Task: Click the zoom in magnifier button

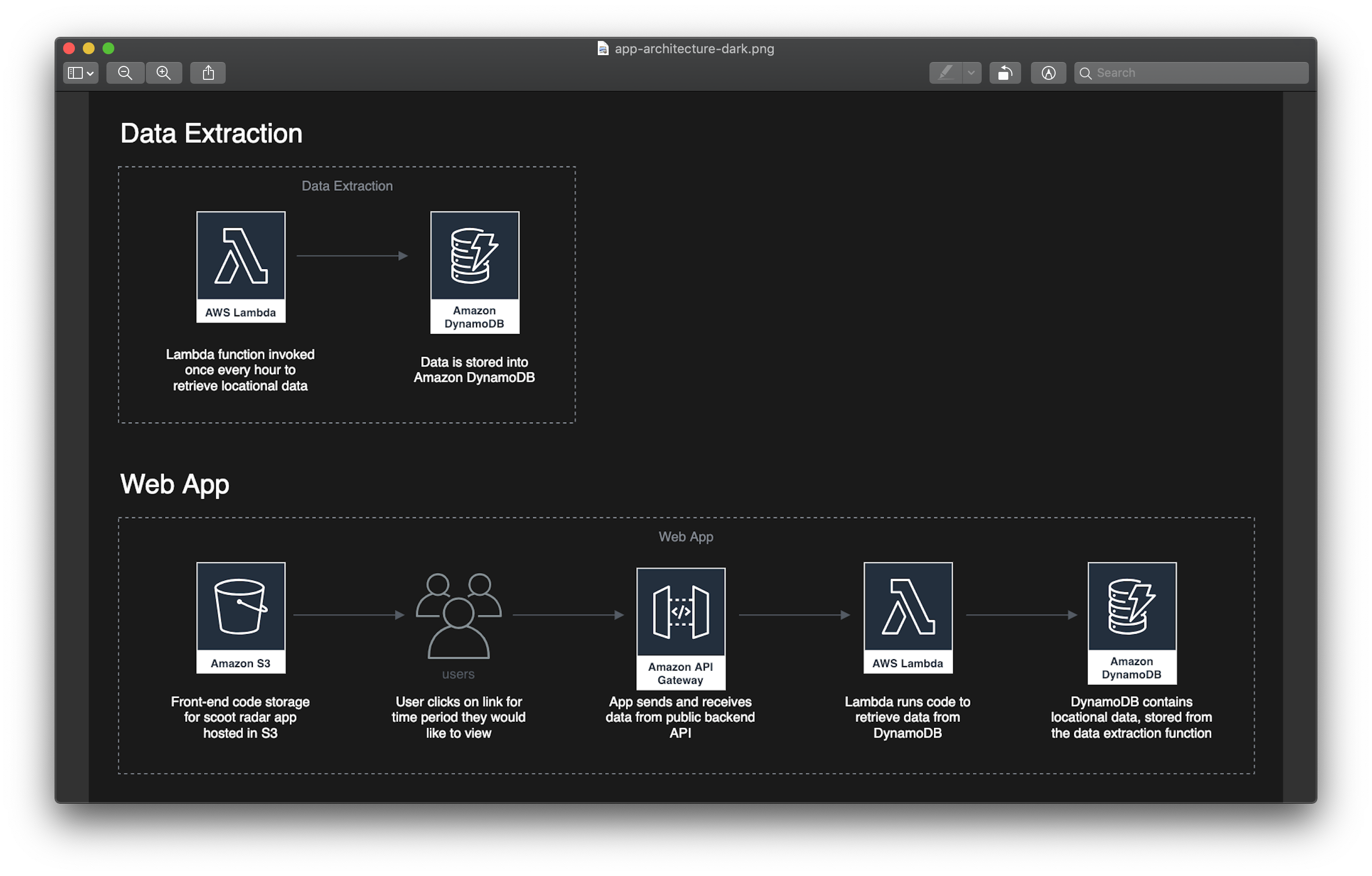Action: tap(164, 73)
